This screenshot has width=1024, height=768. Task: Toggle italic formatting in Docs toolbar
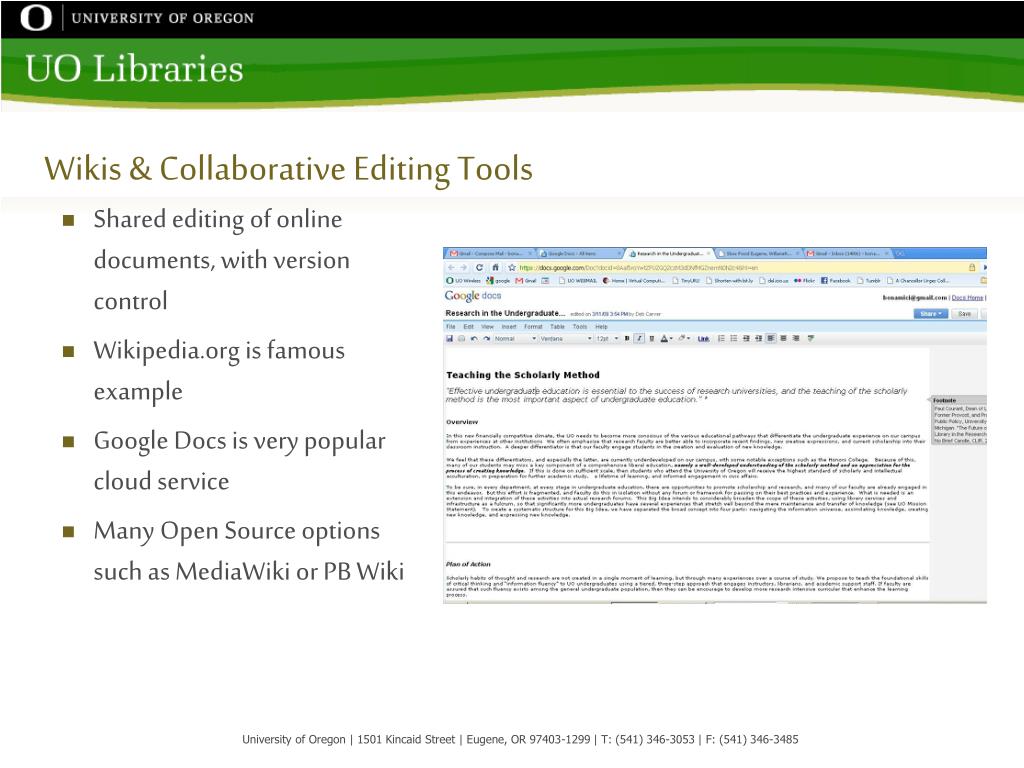tap(639, 338)
